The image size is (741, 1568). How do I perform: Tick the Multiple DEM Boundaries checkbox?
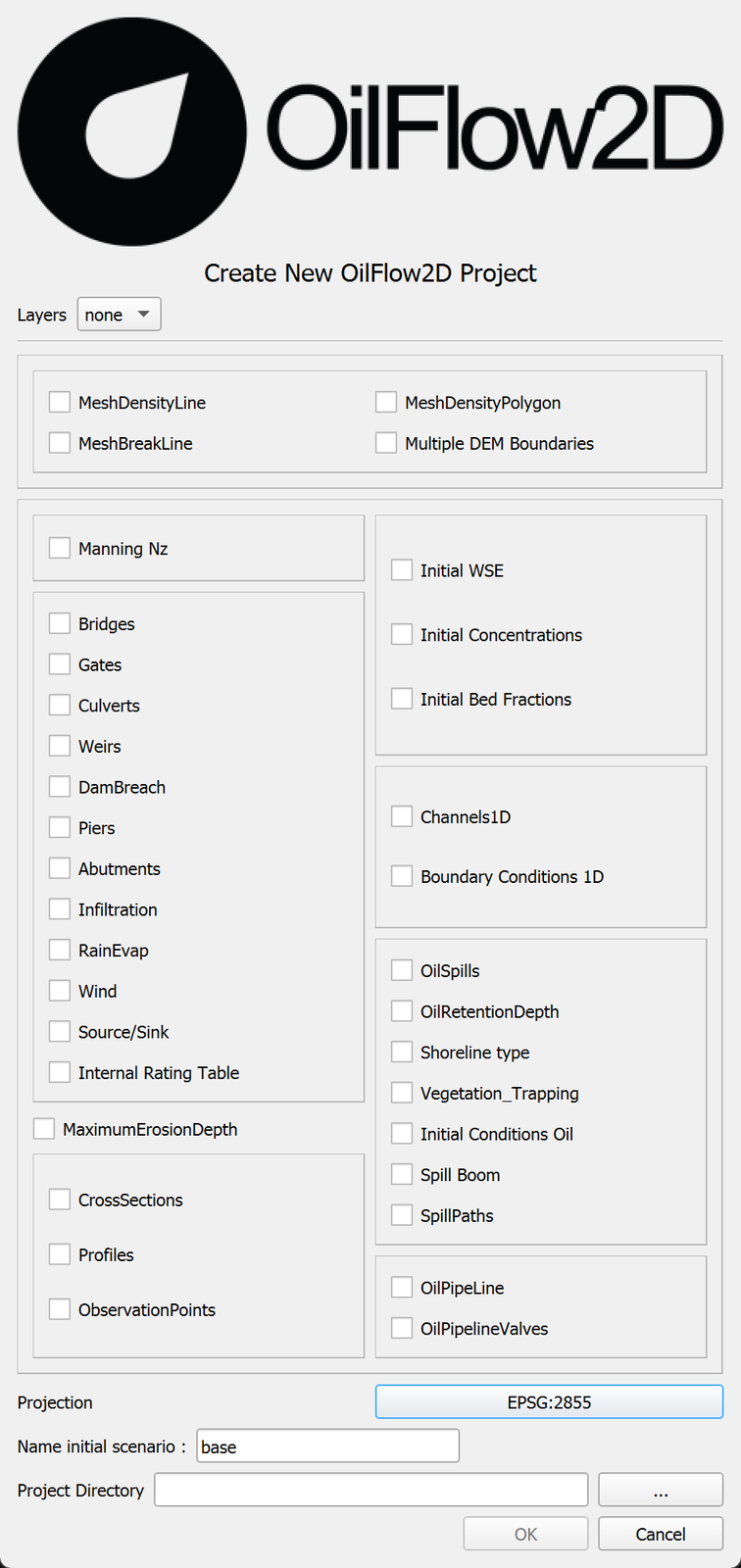pos(386,444)
